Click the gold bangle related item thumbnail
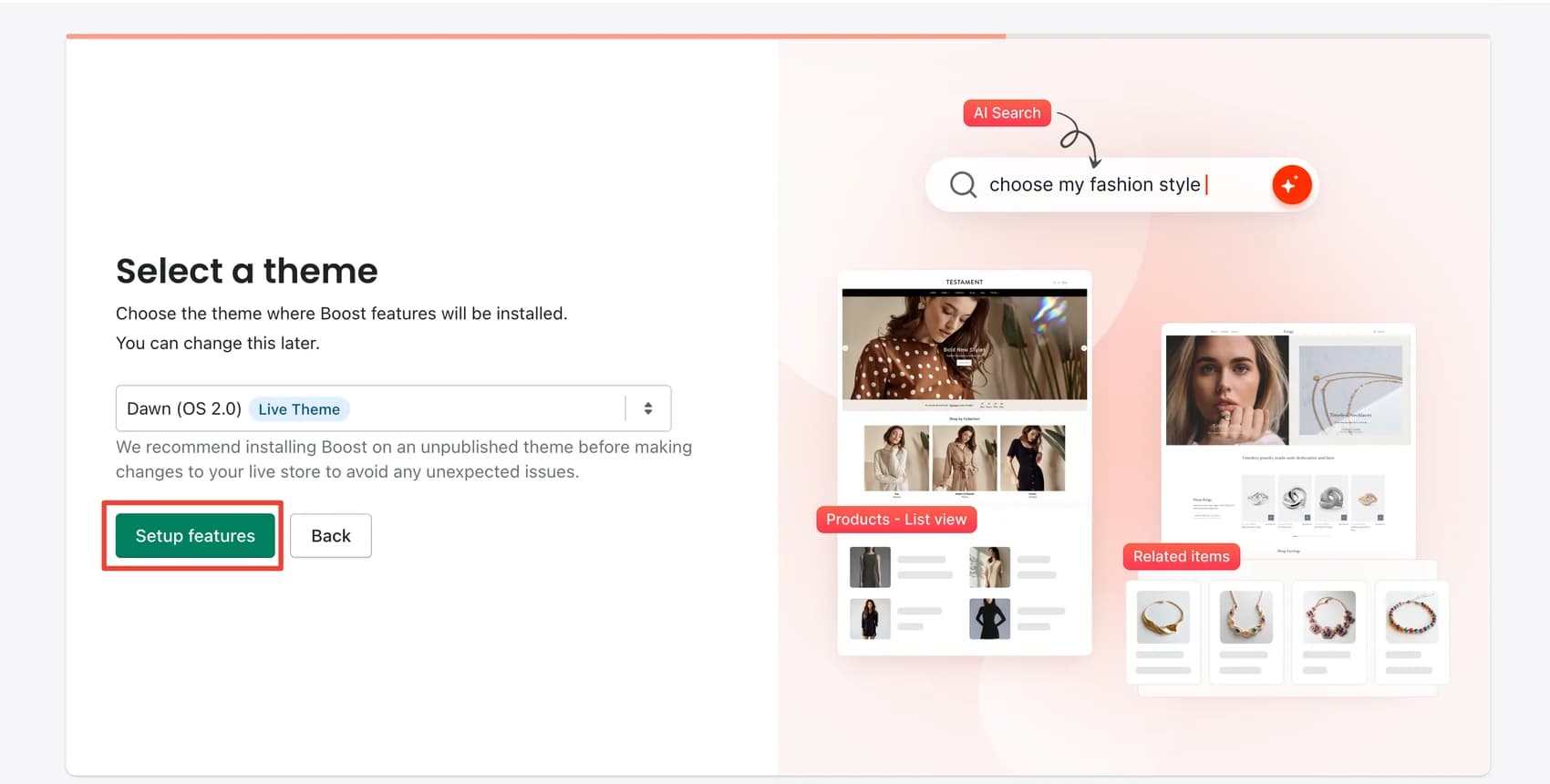 coord(1163,617)
